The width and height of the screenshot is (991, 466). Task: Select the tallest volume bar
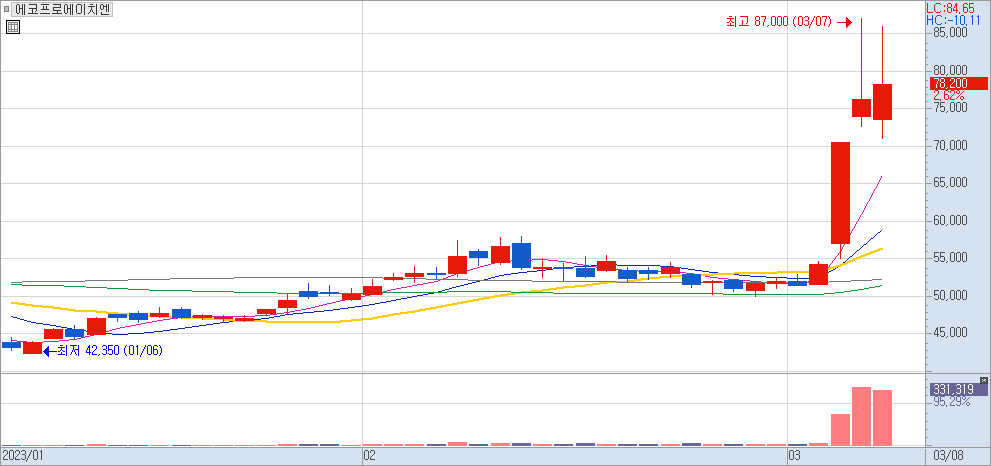coord(861,417)
